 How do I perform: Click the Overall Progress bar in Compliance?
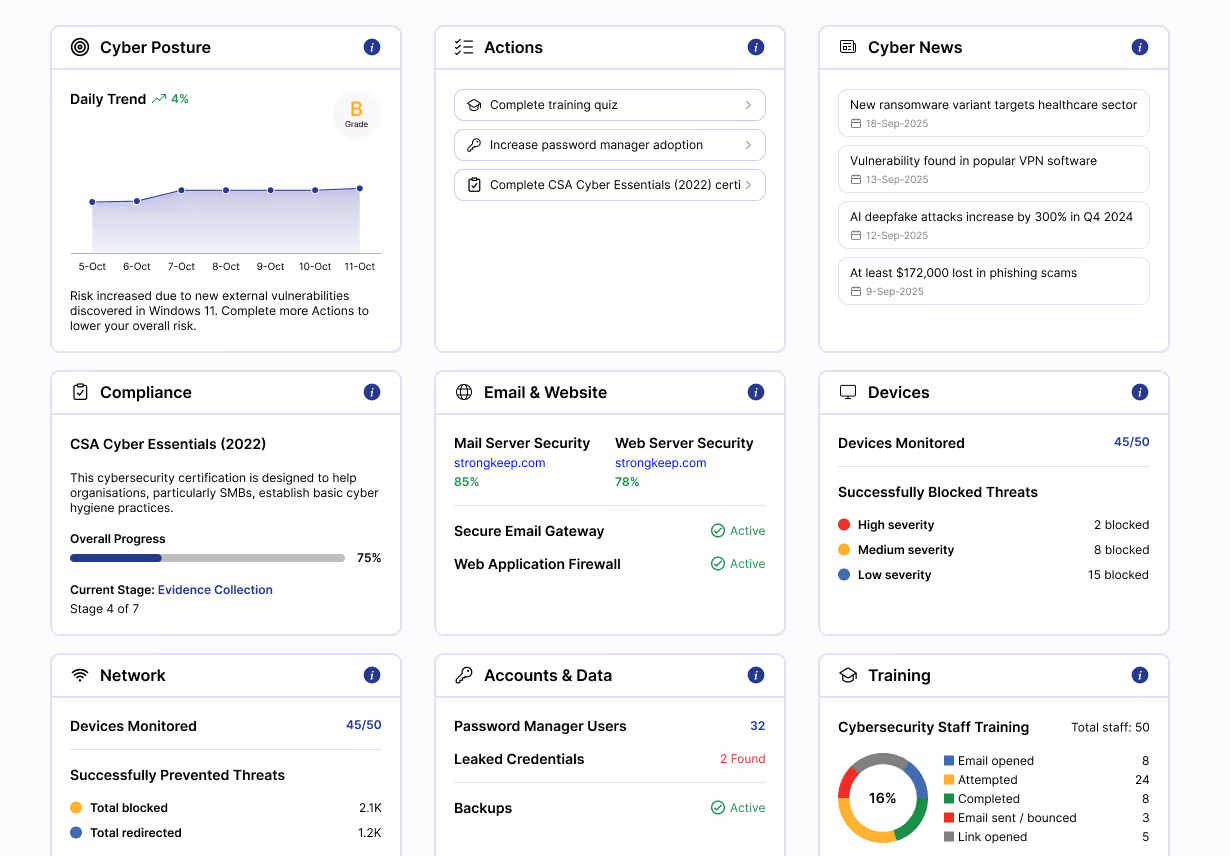[207, 558]
